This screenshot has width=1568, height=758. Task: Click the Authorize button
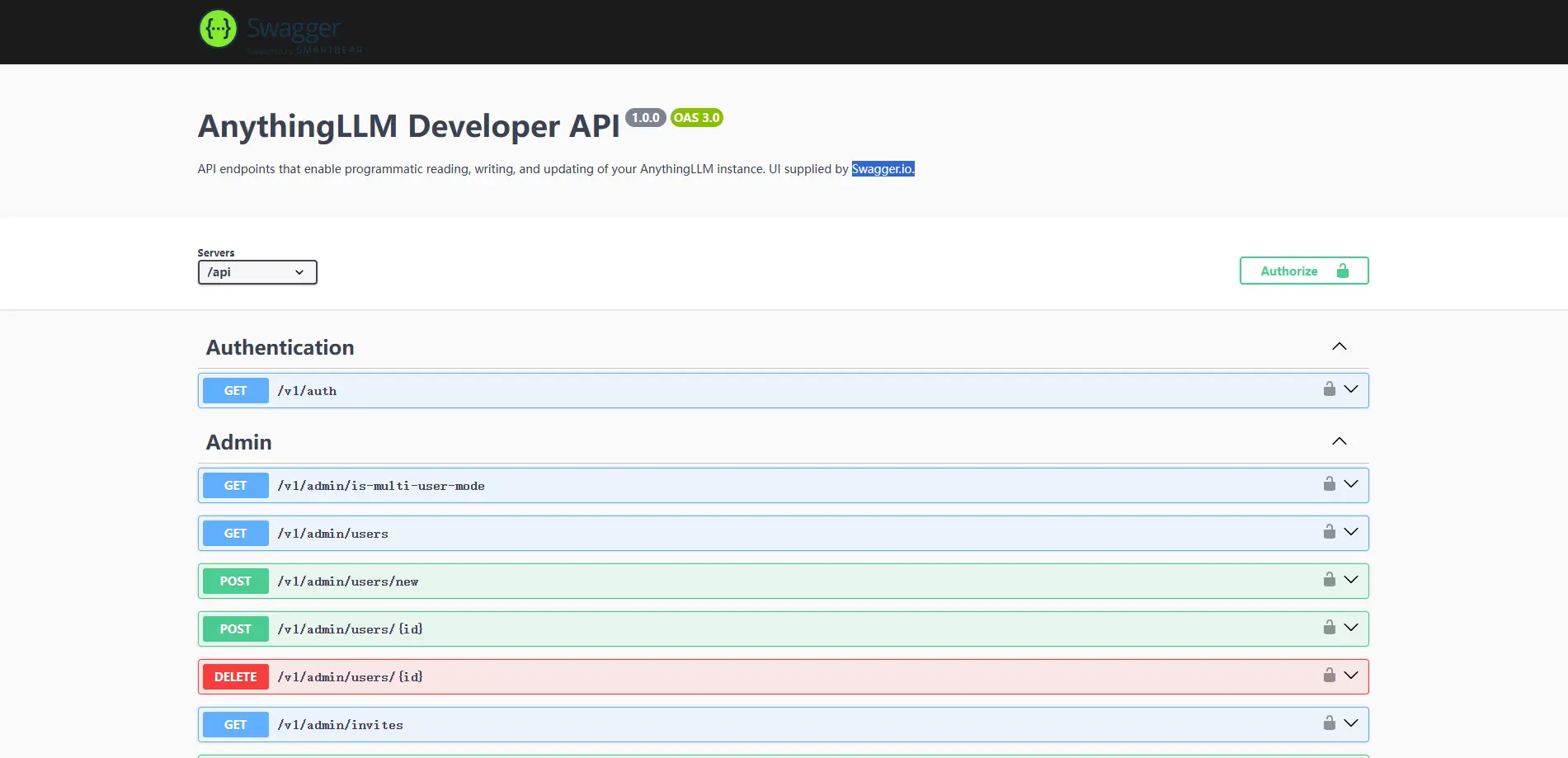pyautogui.click(x=1304, y=271)
